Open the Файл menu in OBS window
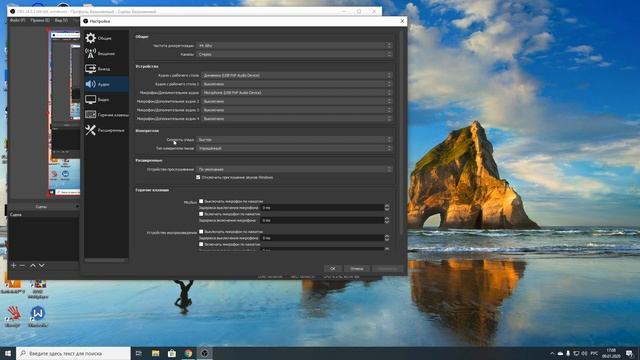The image size is (640, 360). [18, 20]
